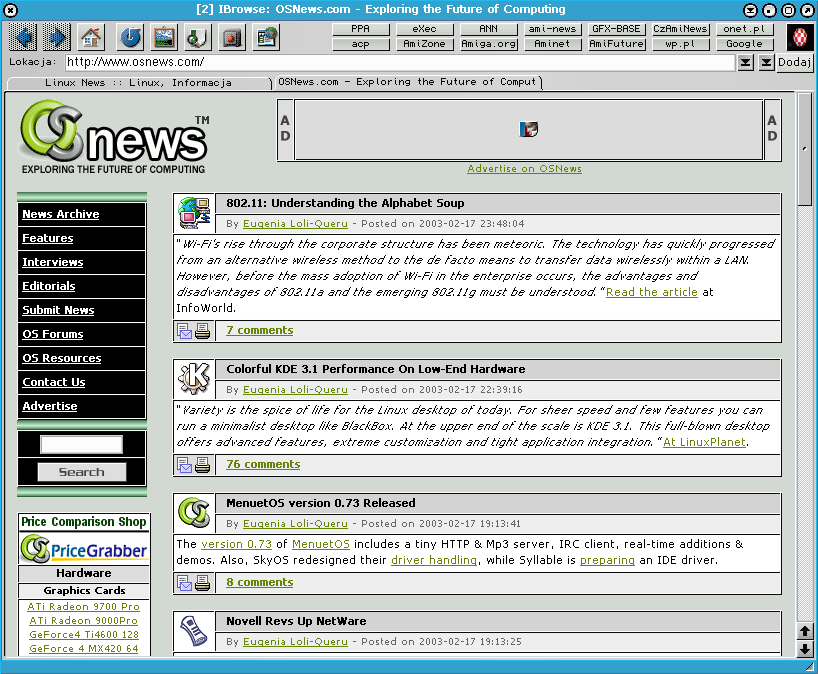Viewport: 818px width, 674px height.
Task: Open the dropdown arrow beside the Dodaj button
Action: click(766, 63)
